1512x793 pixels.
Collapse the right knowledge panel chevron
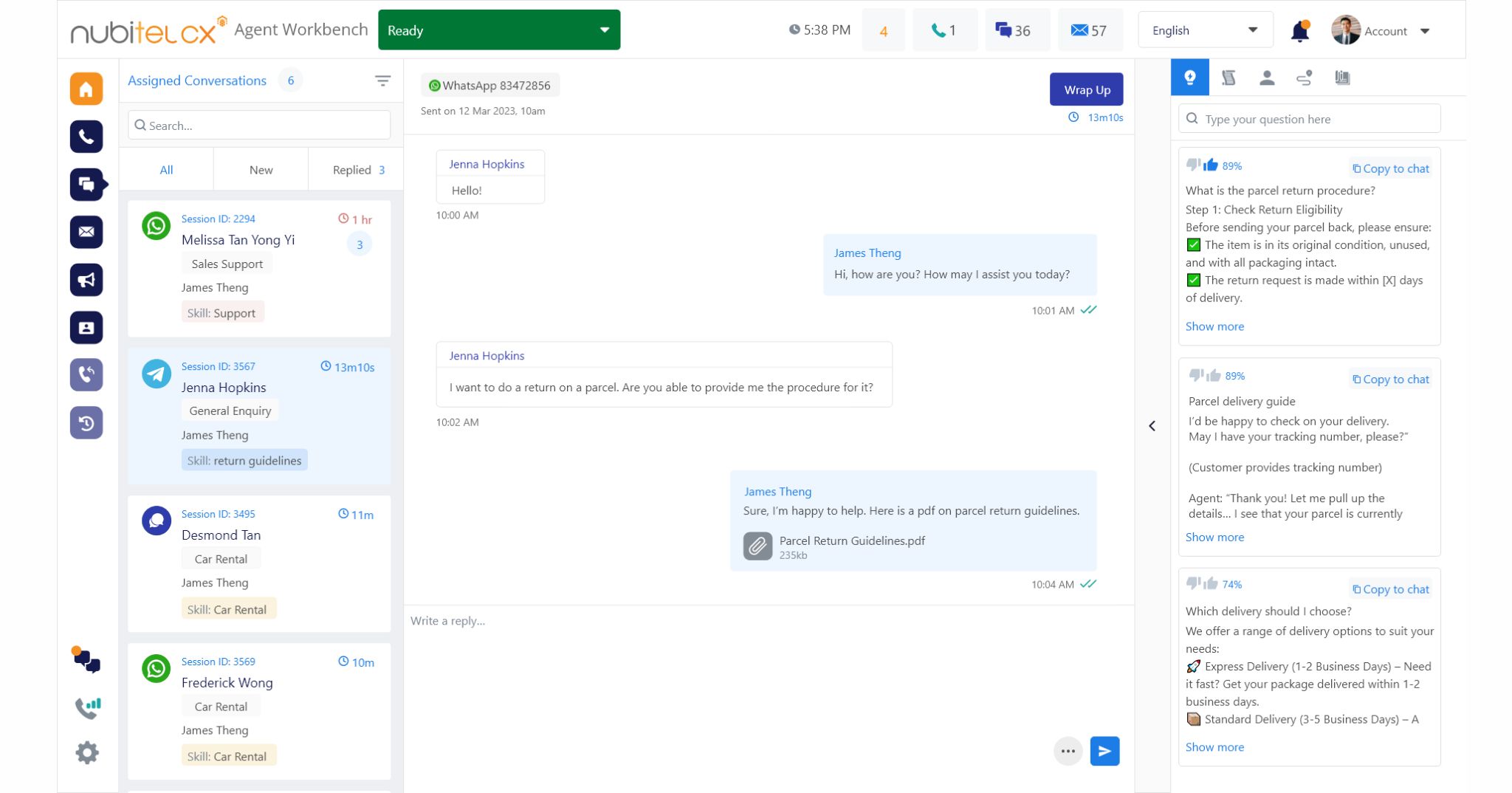click(1152, 426)
